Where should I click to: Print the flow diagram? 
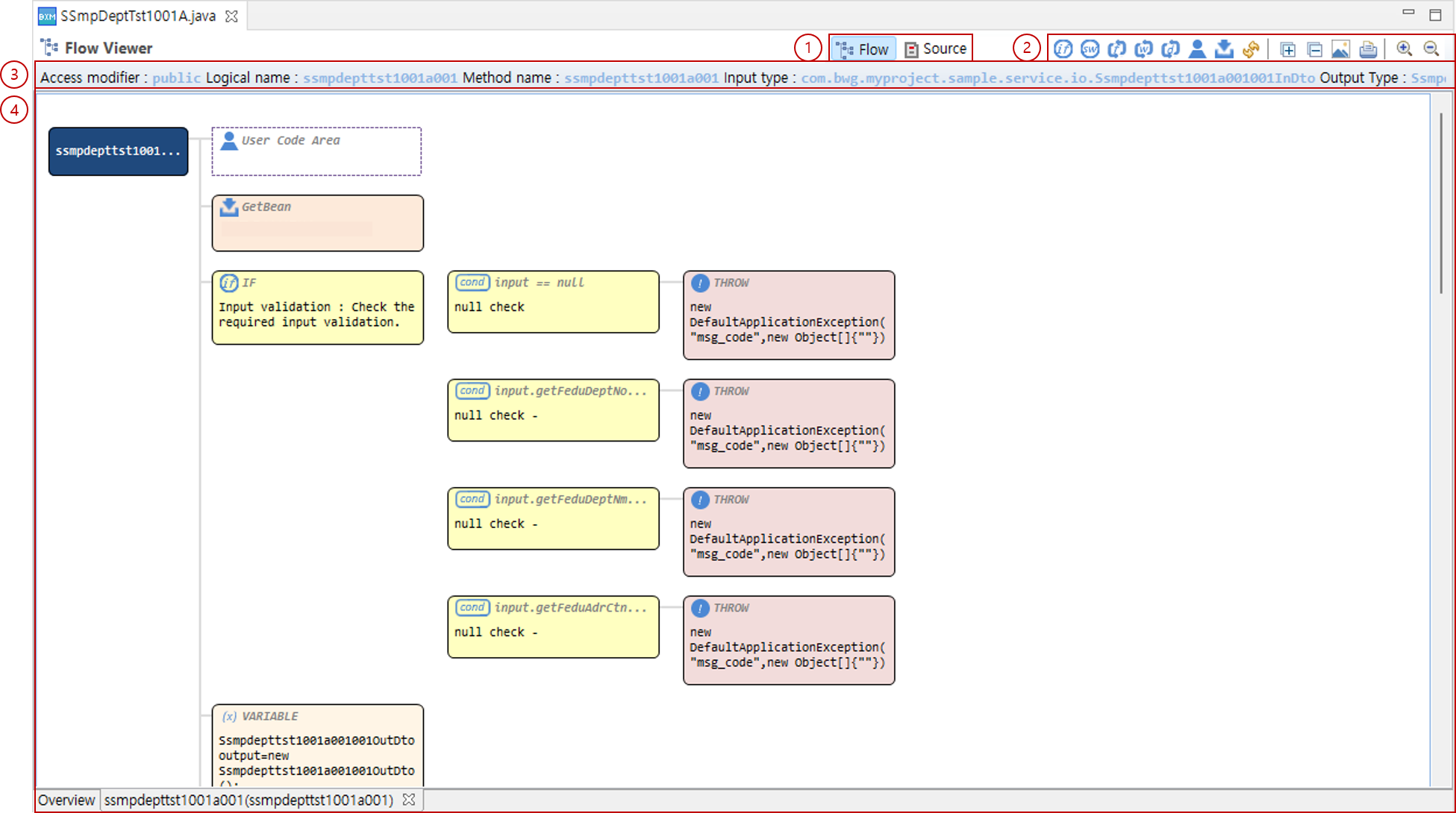pyautogui.click(x=1367, y=48)
